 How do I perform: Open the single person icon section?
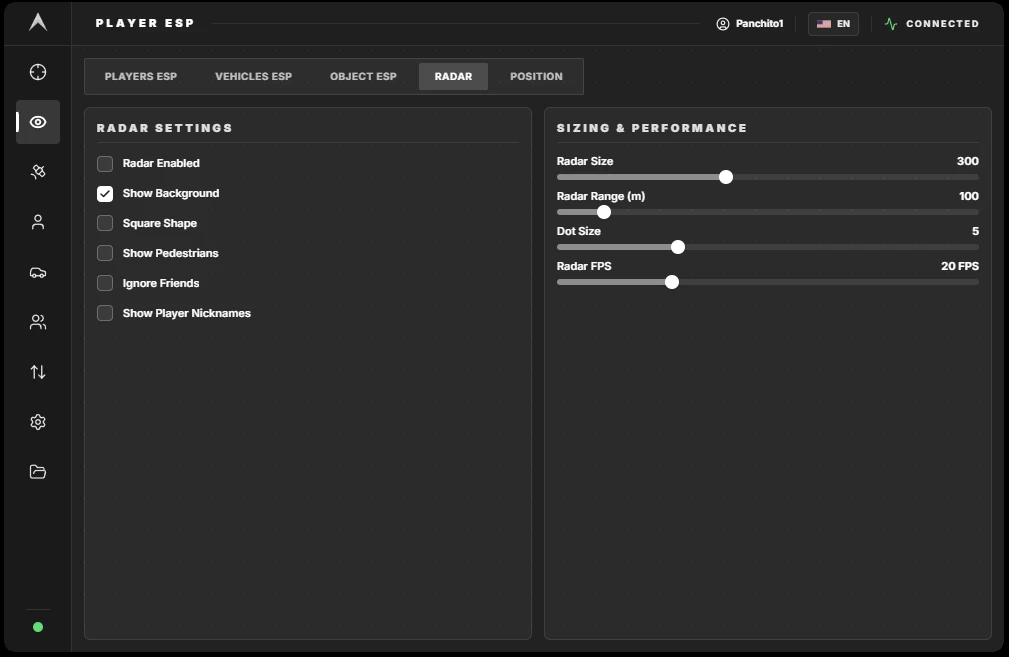[x=38, y=222]
